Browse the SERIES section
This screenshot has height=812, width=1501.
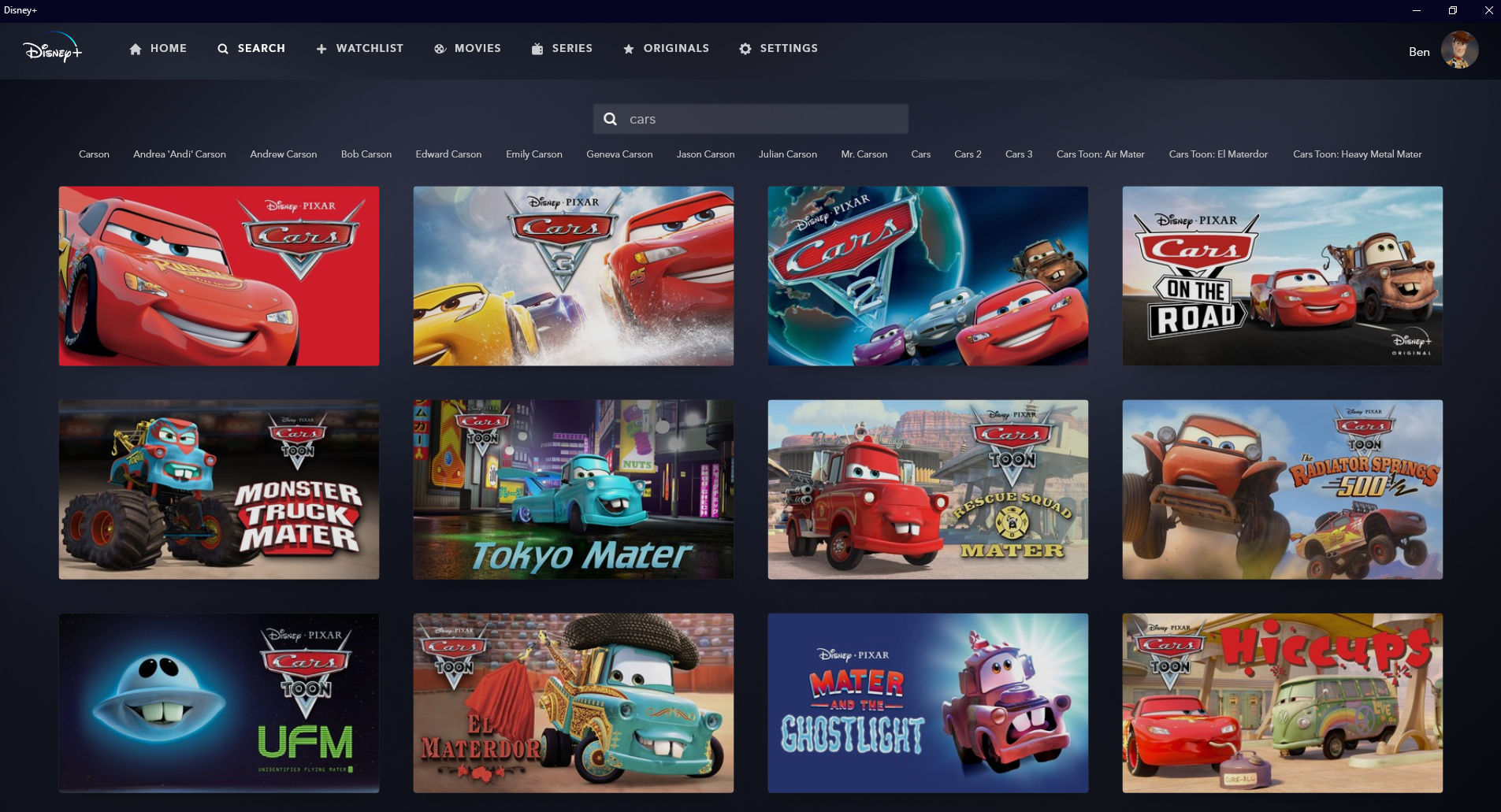[x=572, y=48]
